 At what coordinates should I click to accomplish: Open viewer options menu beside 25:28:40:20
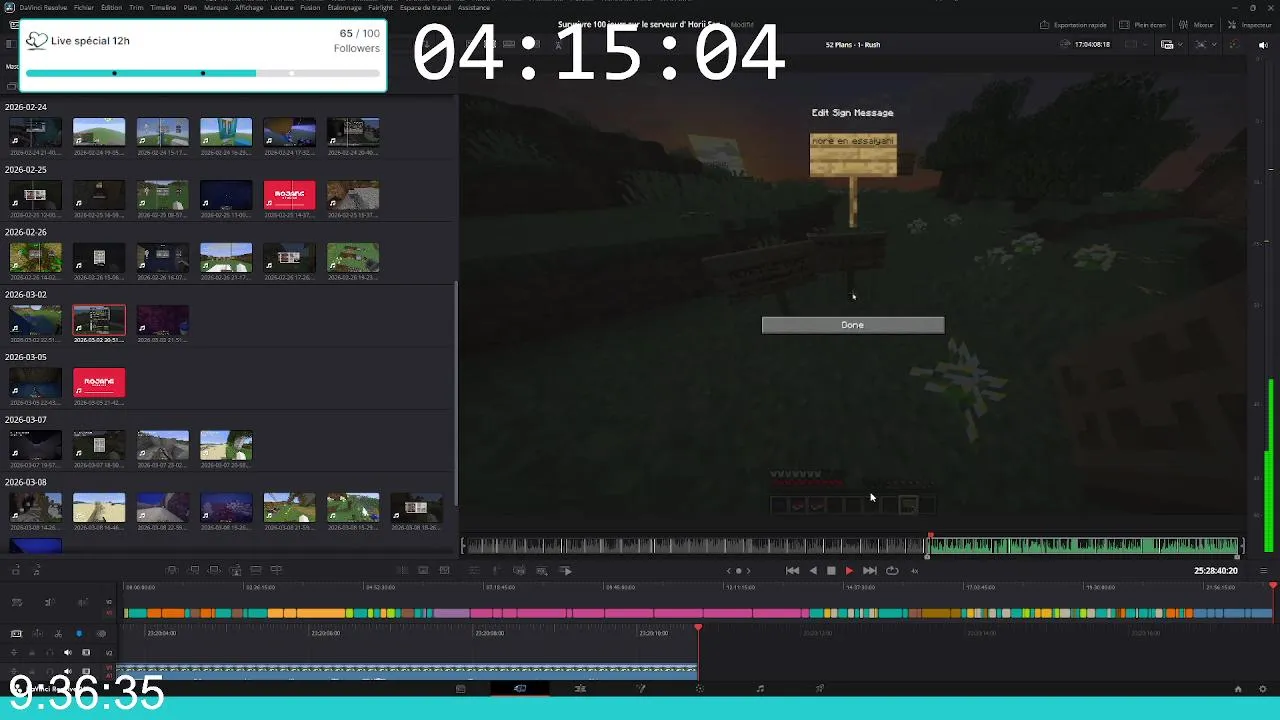point(1261,571)
